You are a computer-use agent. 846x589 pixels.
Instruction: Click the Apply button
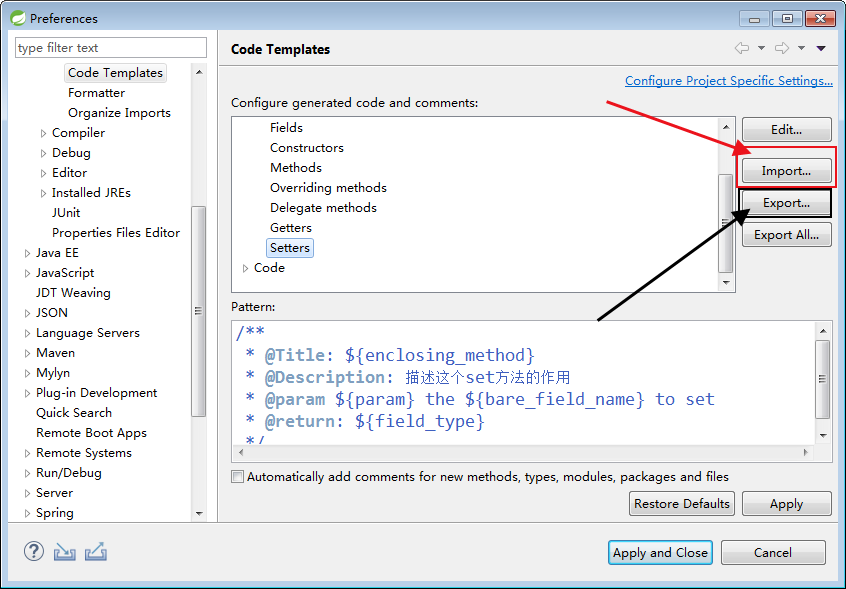click(x=786, y=503)
